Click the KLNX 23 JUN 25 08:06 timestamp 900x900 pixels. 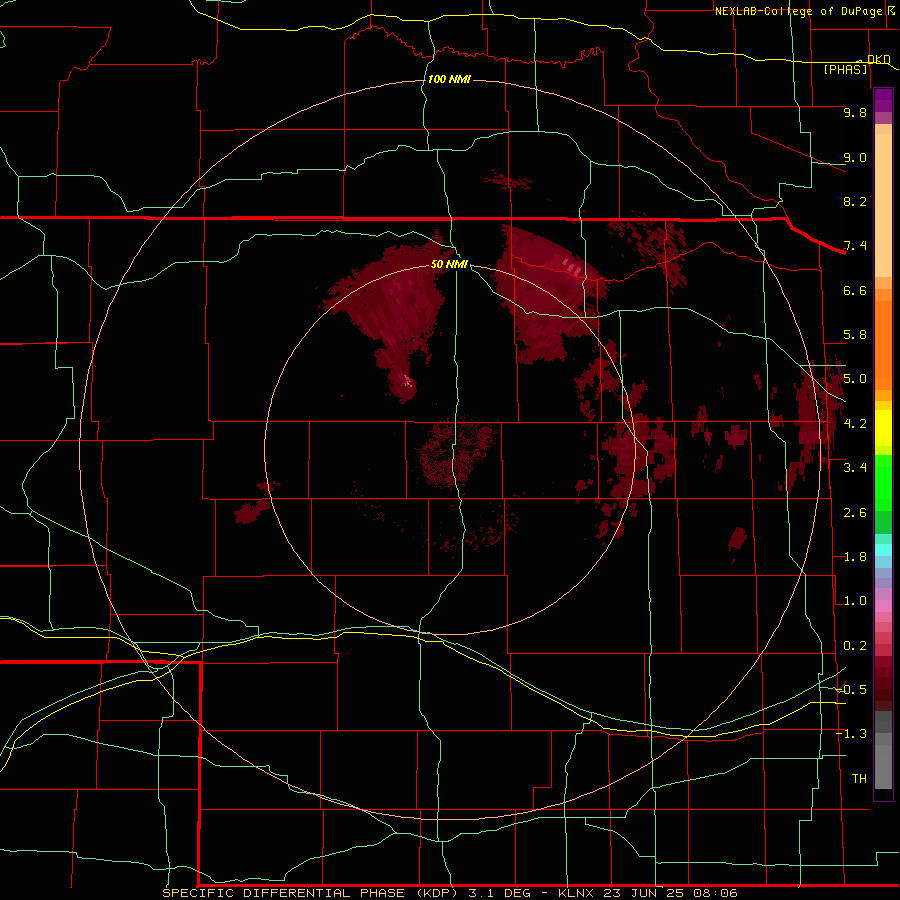tap(647, 893)
